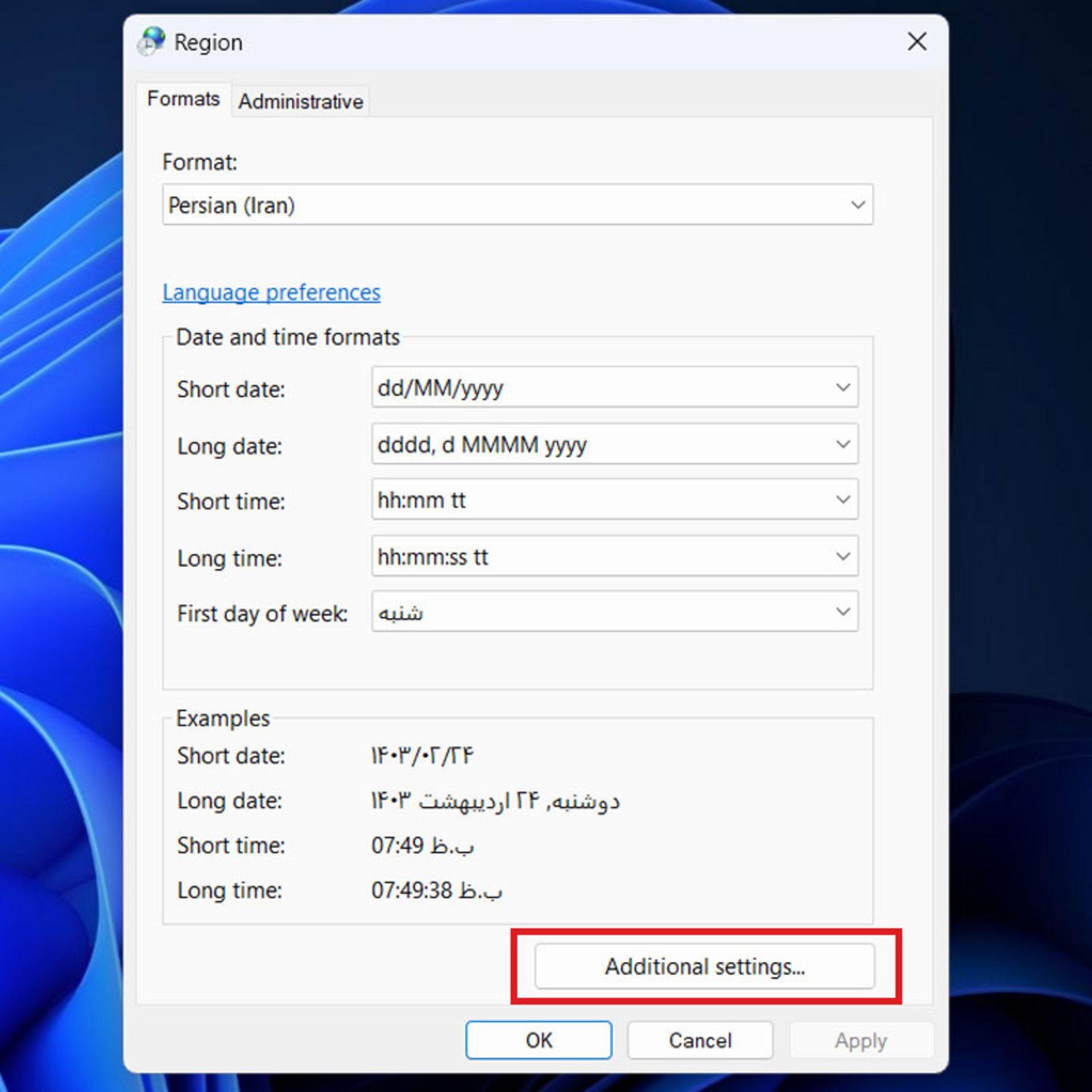Image resolution: width=1092 pixels, height=1092 pixels.
Task: Expand the Format Persian (Iran) dropdown
Action: [x=857, y=205]
